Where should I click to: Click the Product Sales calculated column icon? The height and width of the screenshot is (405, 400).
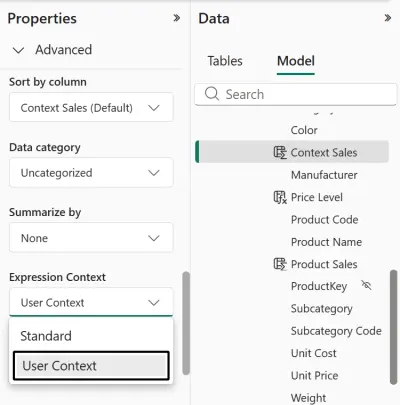pos(280,264)
